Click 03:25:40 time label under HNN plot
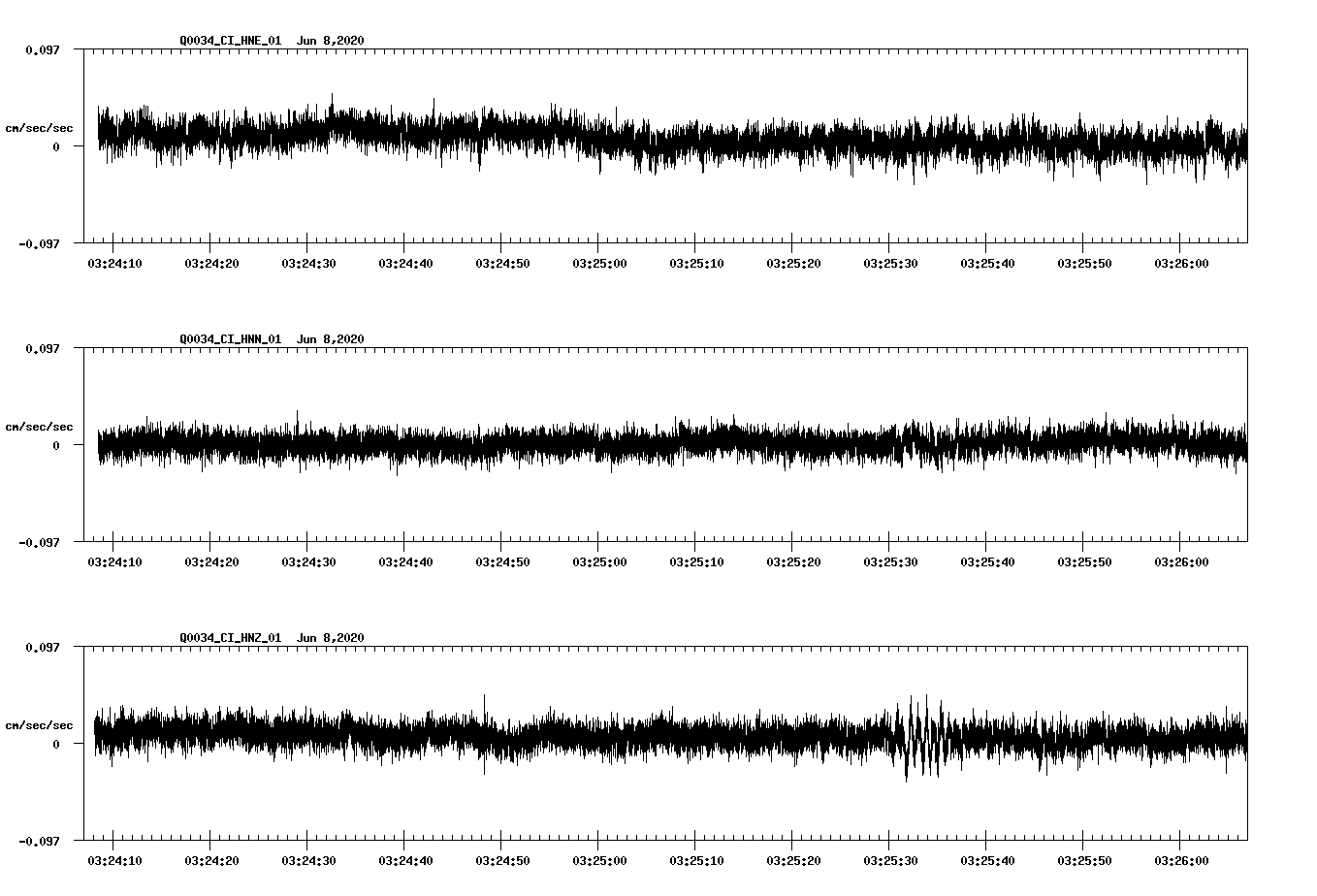Viewport: 1317px width, 896px height. [987, 562]
